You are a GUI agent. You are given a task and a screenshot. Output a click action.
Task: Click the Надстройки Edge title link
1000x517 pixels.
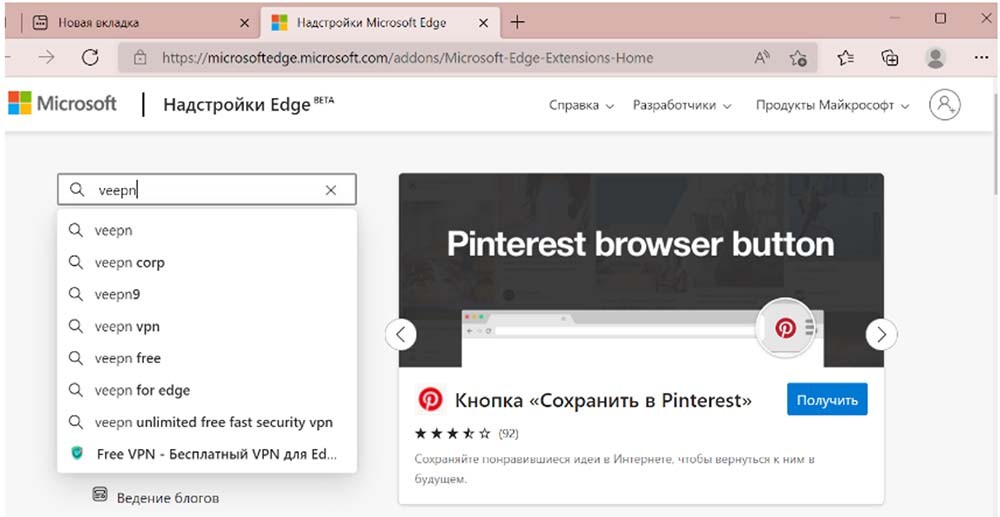pyautogui.click(x=248, y=104)
